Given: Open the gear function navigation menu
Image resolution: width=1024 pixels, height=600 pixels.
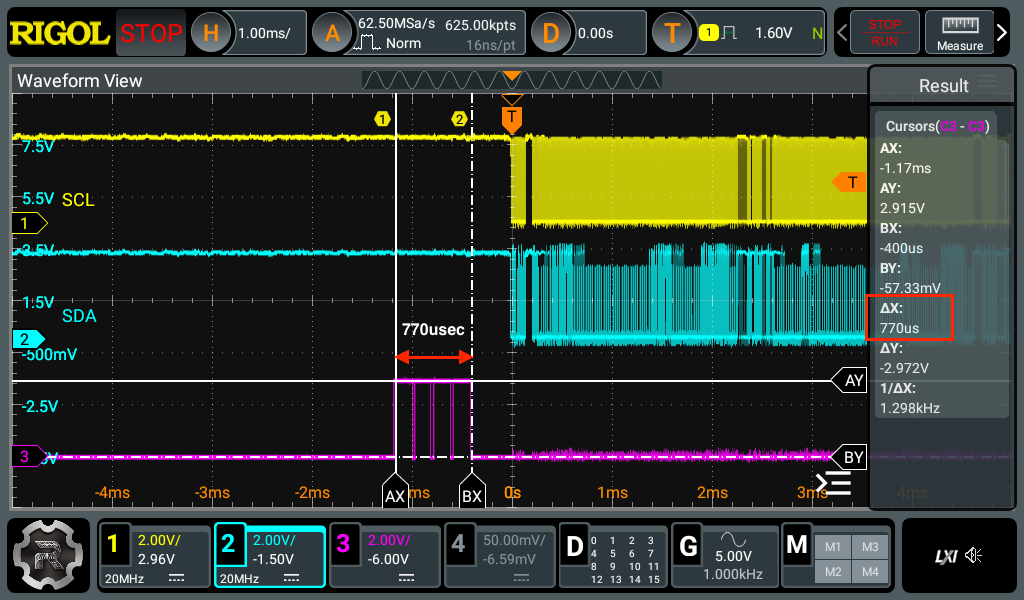Looking at the screenshot, I should pos(48,555).
